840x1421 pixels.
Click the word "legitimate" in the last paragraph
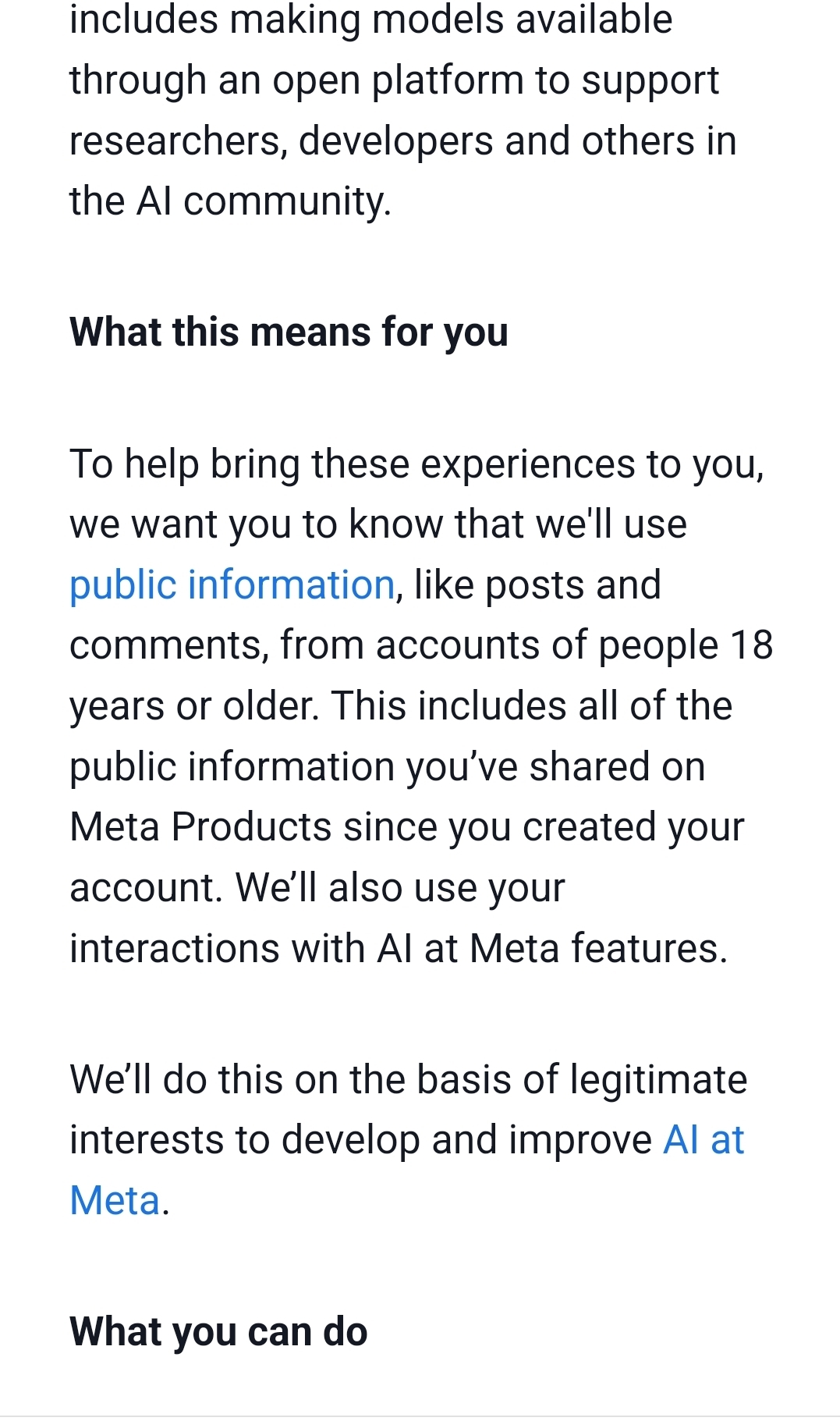pos(658,1080)
